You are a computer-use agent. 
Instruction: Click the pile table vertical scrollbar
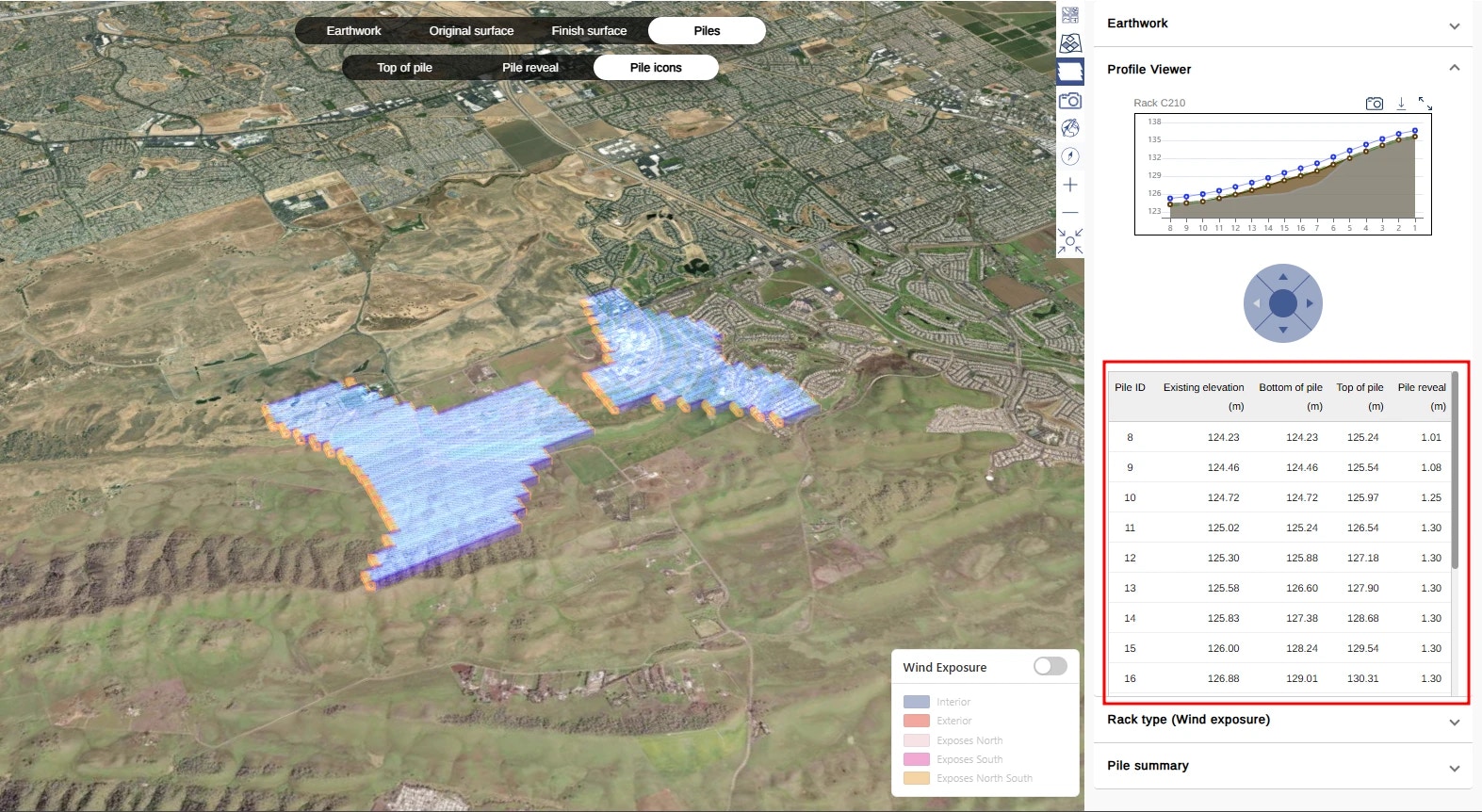[x=1455, y=471]
